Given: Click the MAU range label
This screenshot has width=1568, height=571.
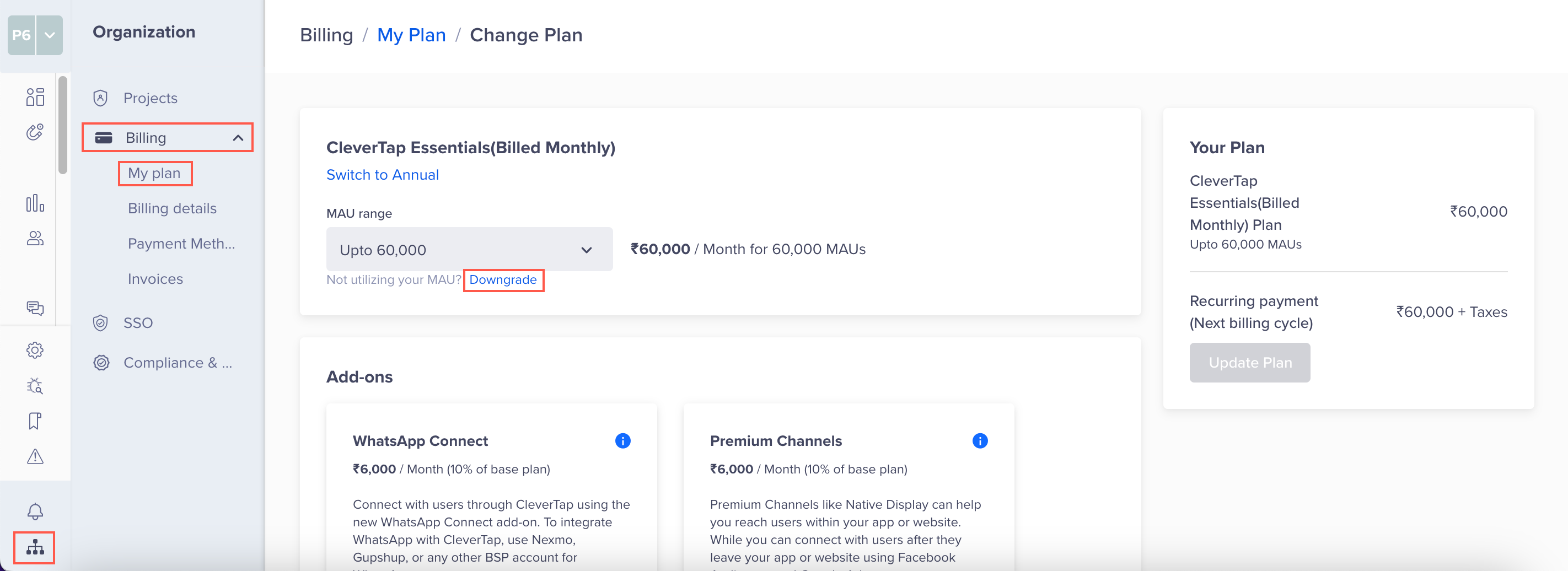Looking at the screenshot, I should [359, 214].
